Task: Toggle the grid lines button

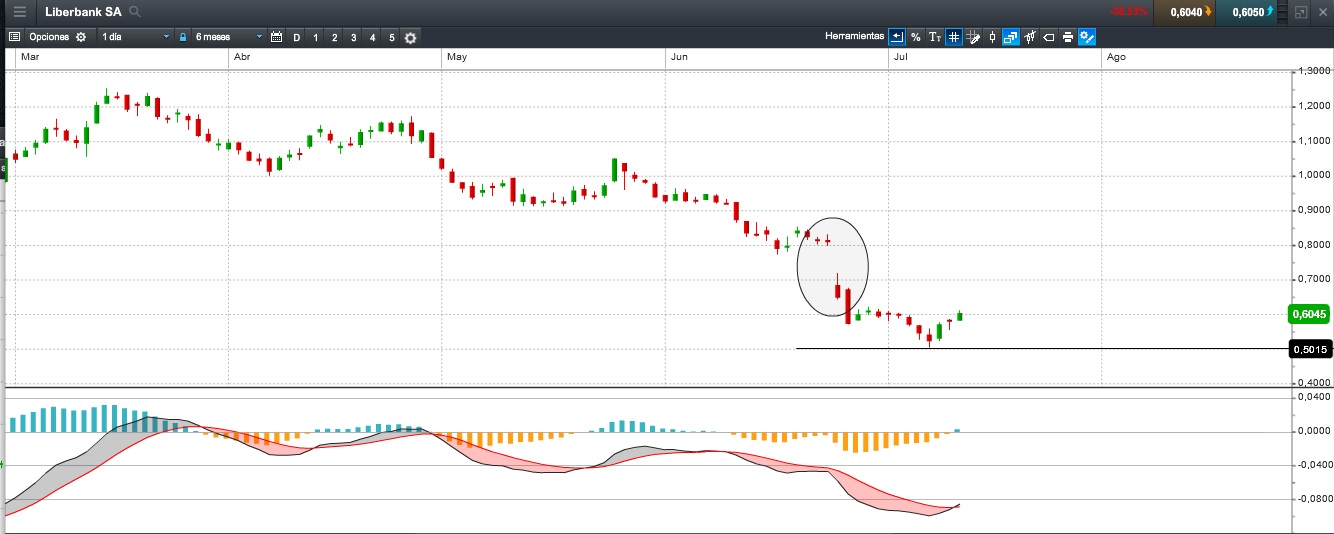Action: 954,37
